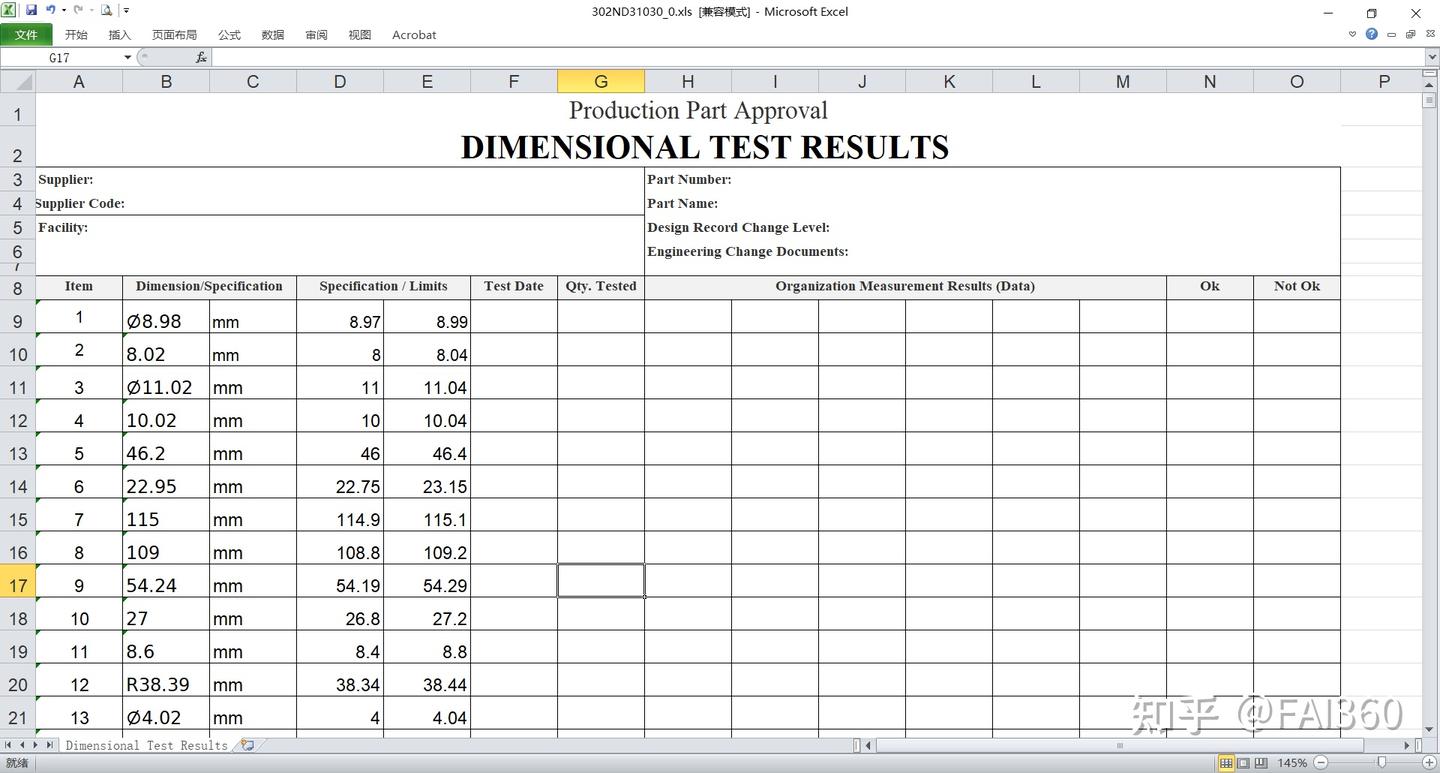Open the 文件 (File) tab
This screenshot has height=773, width=1440.
(26, 34)
